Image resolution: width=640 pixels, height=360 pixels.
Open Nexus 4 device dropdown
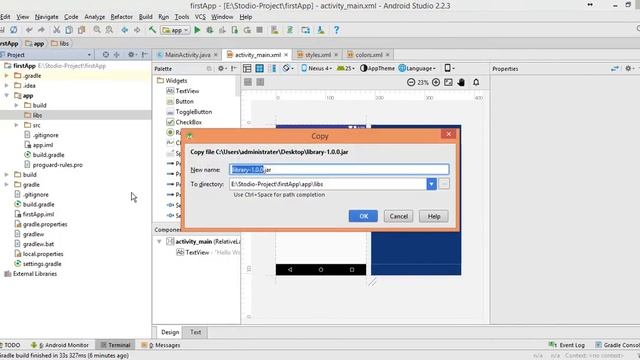(x=316, y=69)
